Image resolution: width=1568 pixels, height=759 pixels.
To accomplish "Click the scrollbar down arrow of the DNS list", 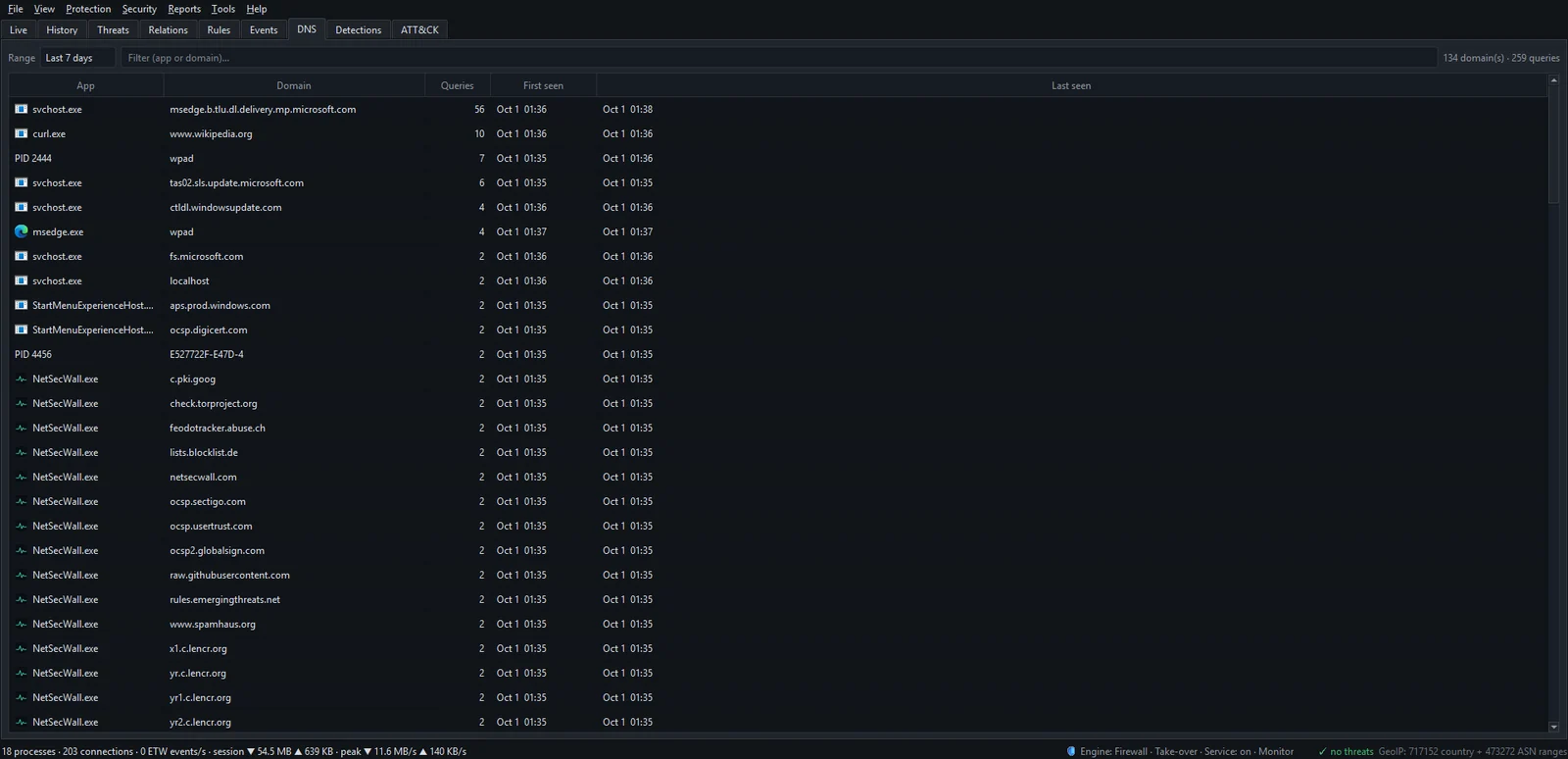I will (1553, 727).
